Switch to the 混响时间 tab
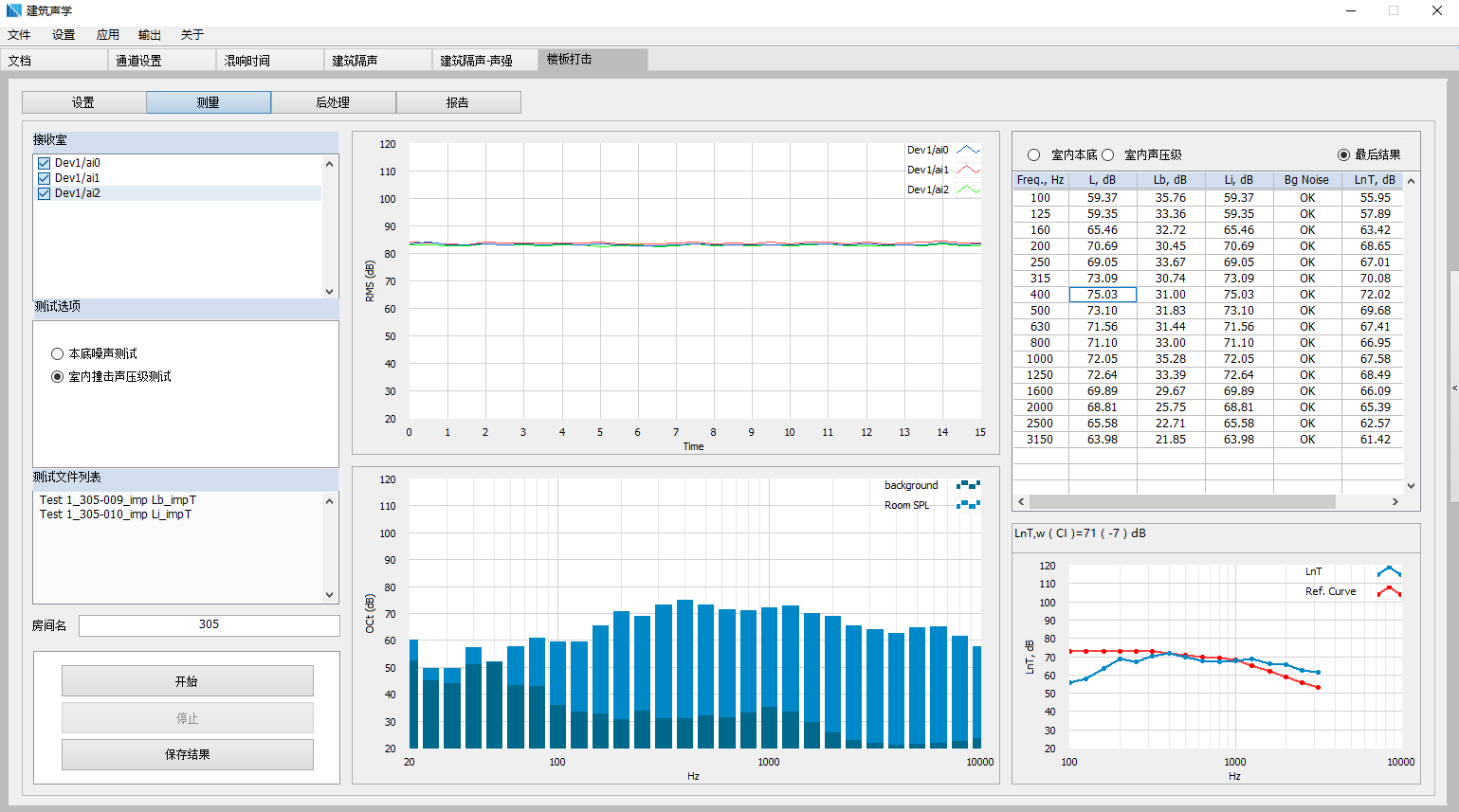Viewport: 1459px width, 812px height. 247,61
